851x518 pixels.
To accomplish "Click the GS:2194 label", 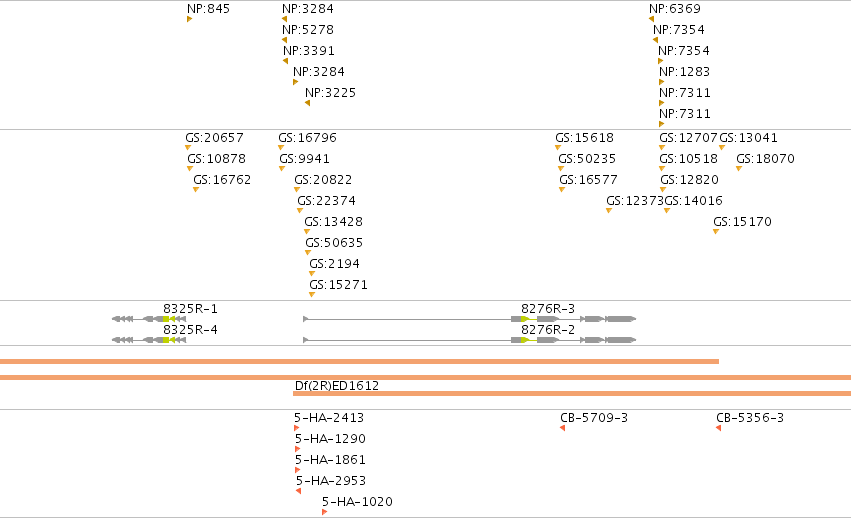I will point(334,264).
